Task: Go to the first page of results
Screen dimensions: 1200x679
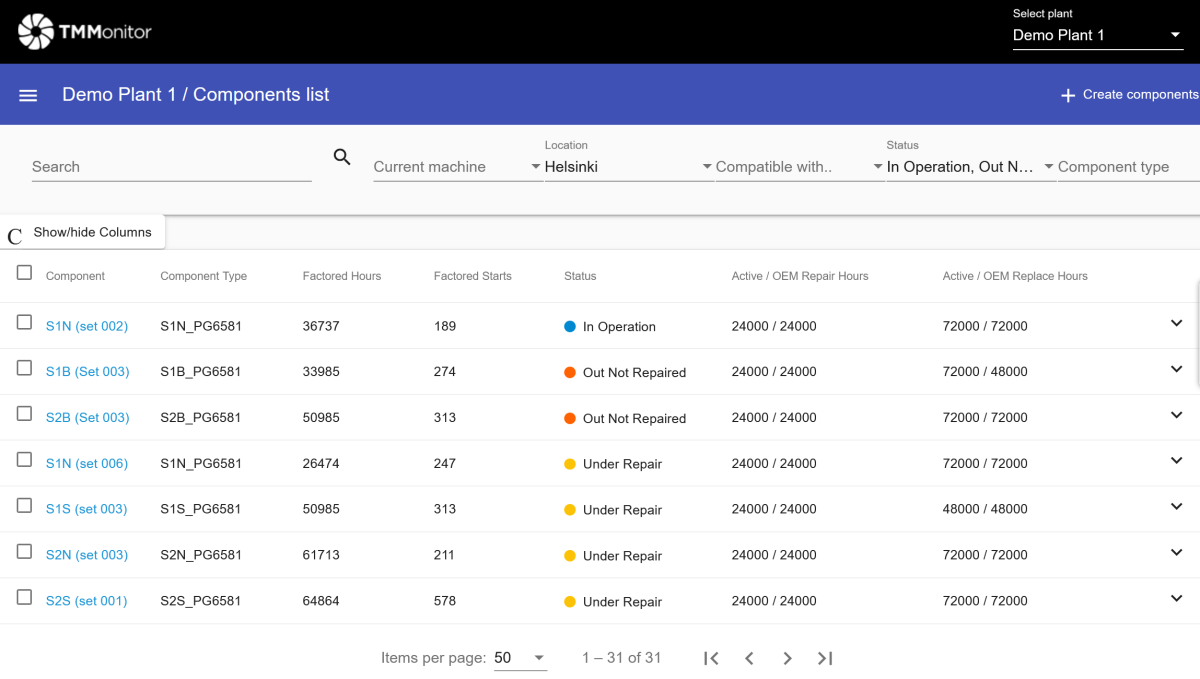Action: point(711,658)
